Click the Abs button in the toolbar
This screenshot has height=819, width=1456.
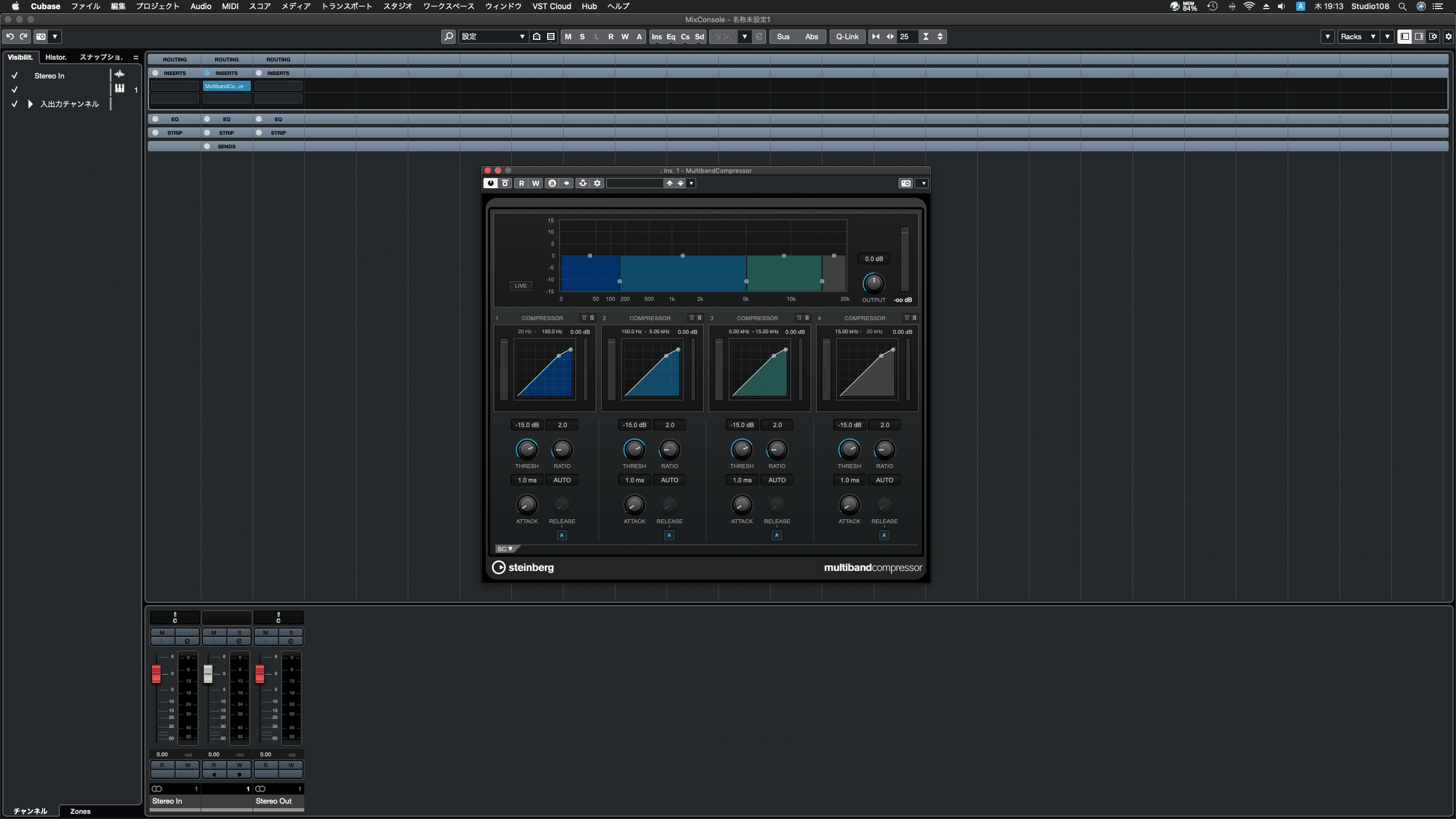click(x=812, y=36)
